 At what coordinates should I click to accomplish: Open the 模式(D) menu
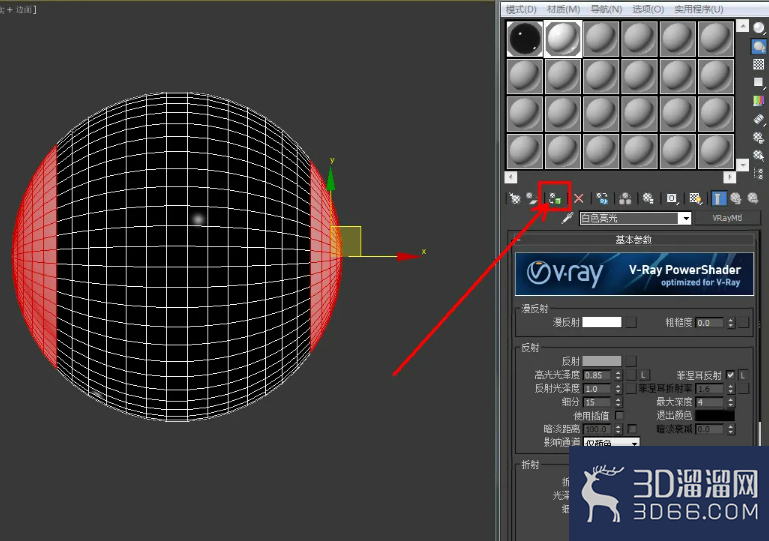coord(521,9)
